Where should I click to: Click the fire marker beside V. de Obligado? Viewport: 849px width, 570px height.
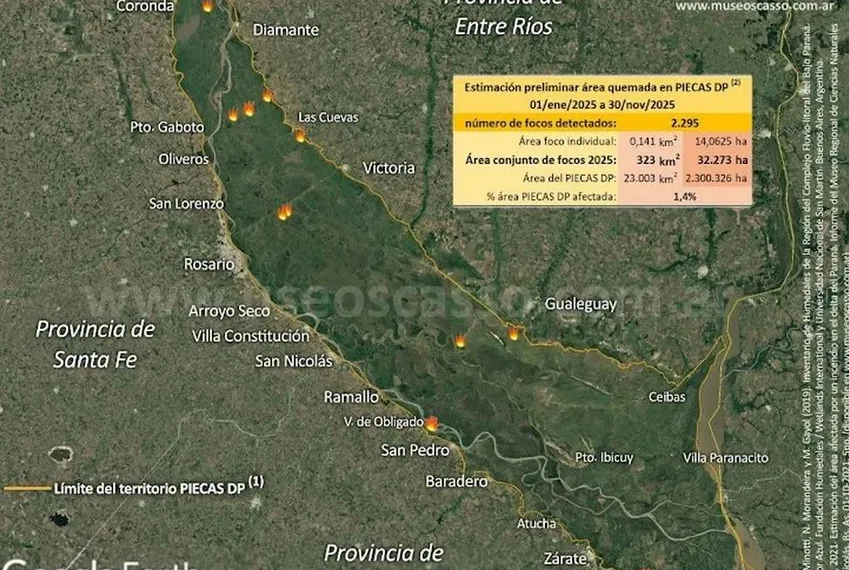pyautogui.click(x=432, y=424)
